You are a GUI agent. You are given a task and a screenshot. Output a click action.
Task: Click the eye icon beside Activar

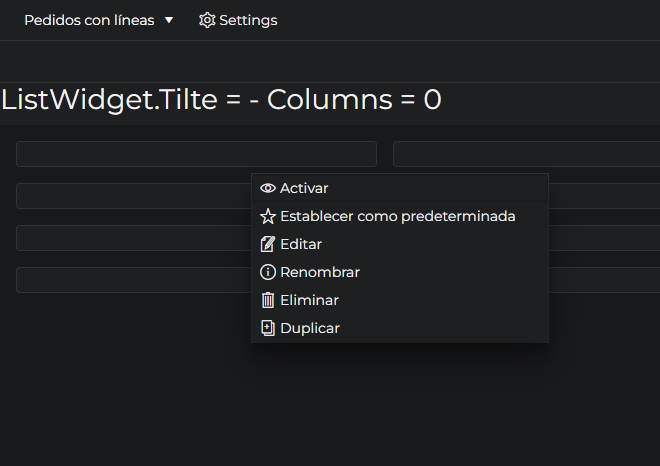click(x=267, y=188)
